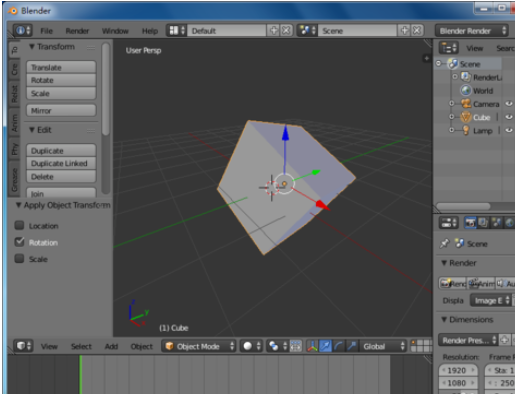The height and width of the screenshot is (394, 515).
Task: Click the scene browse icon
Action: pyautogui.click(x=307, y=31)
